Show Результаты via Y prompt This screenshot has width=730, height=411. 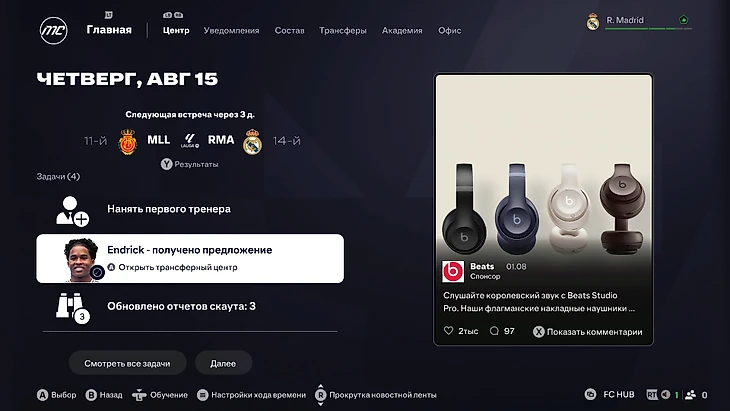(x=190, y=164)
